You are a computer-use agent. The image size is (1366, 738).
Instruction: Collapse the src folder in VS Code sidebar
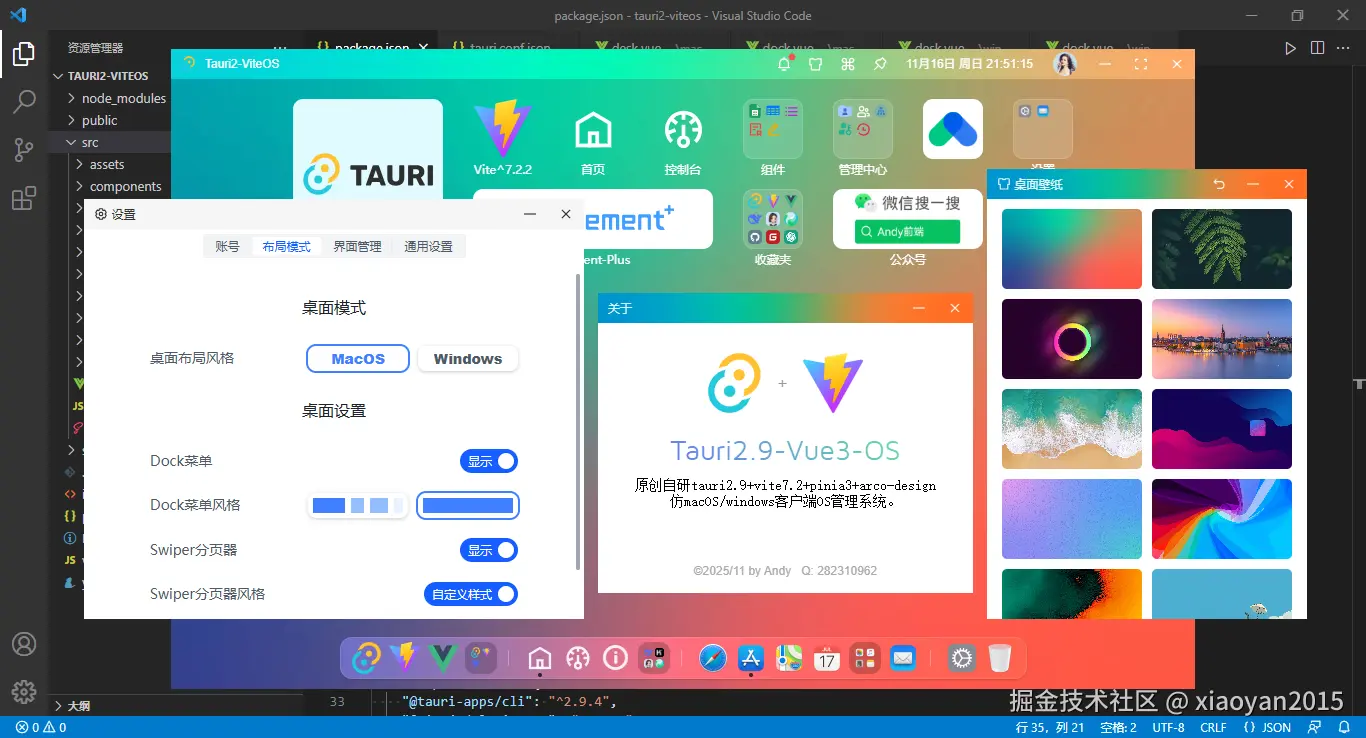[x=90, y=142]
